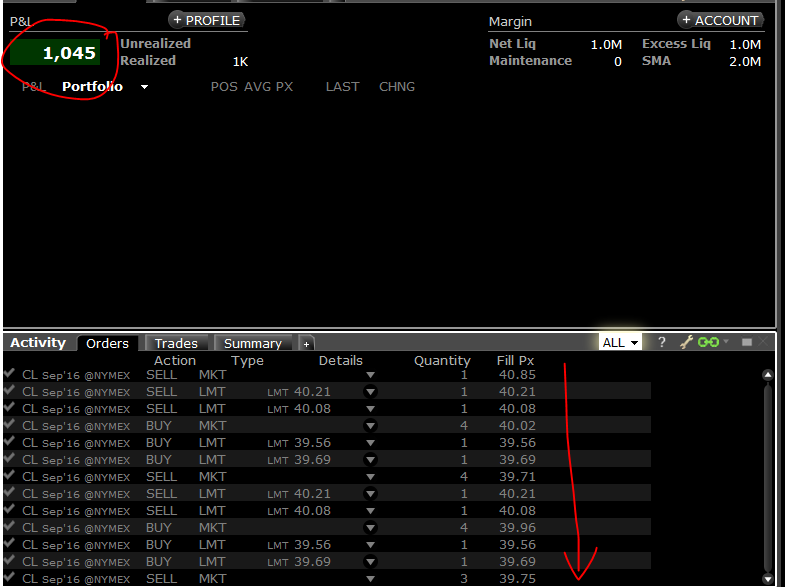Image resolution: width=785 pixels, height=587 pixels.
Task: Click the + PROFILE button
Action: 207,21
